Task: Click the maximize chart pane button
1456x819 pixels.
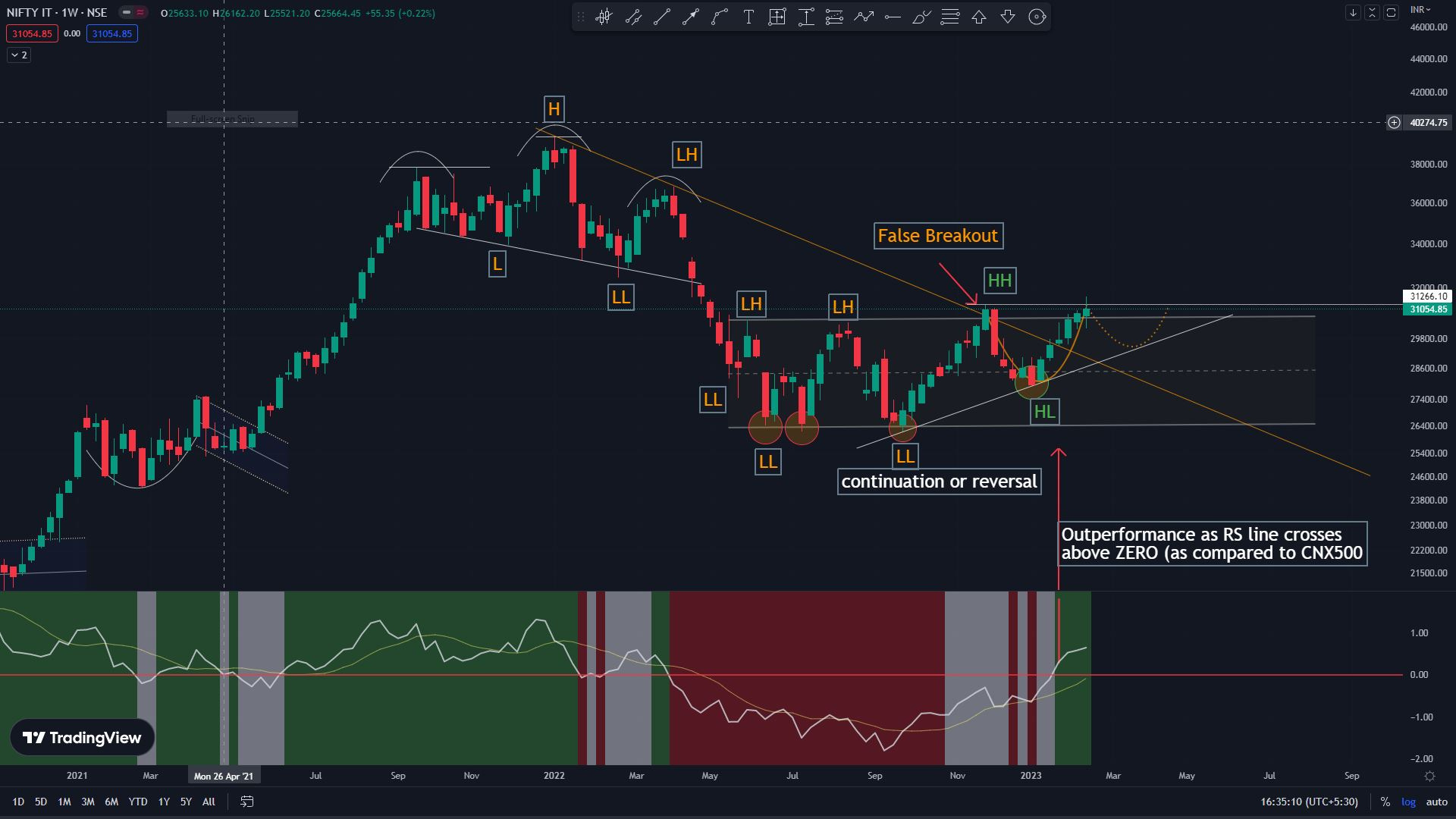Action: tap(1391, 13)
